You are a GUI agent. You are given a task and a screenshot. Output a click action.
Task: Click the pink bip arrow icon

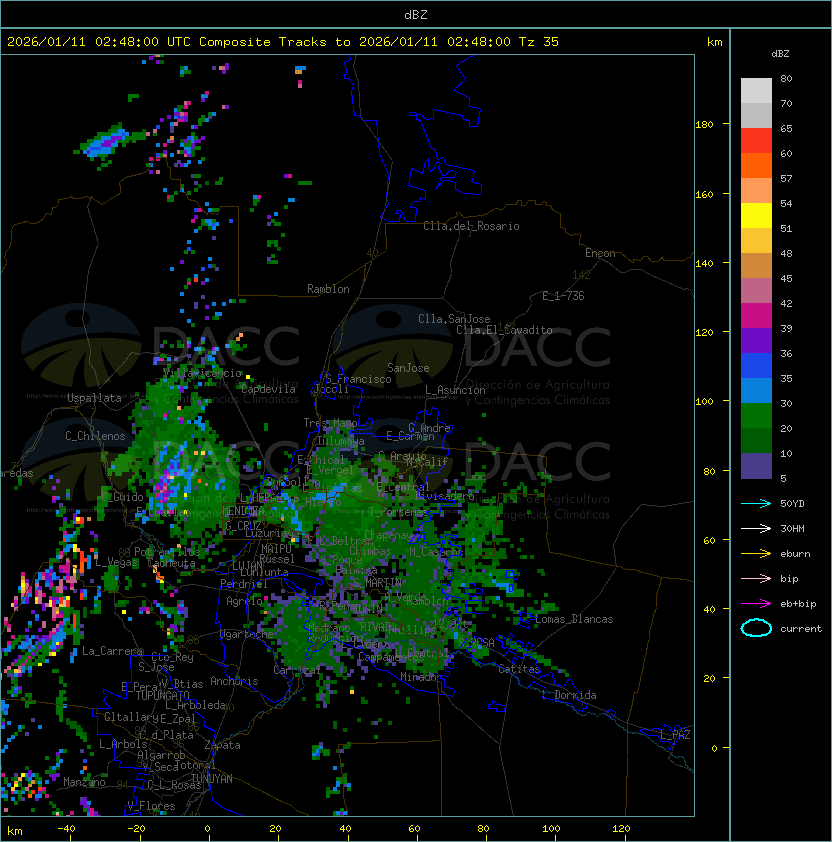pos(756,579)
